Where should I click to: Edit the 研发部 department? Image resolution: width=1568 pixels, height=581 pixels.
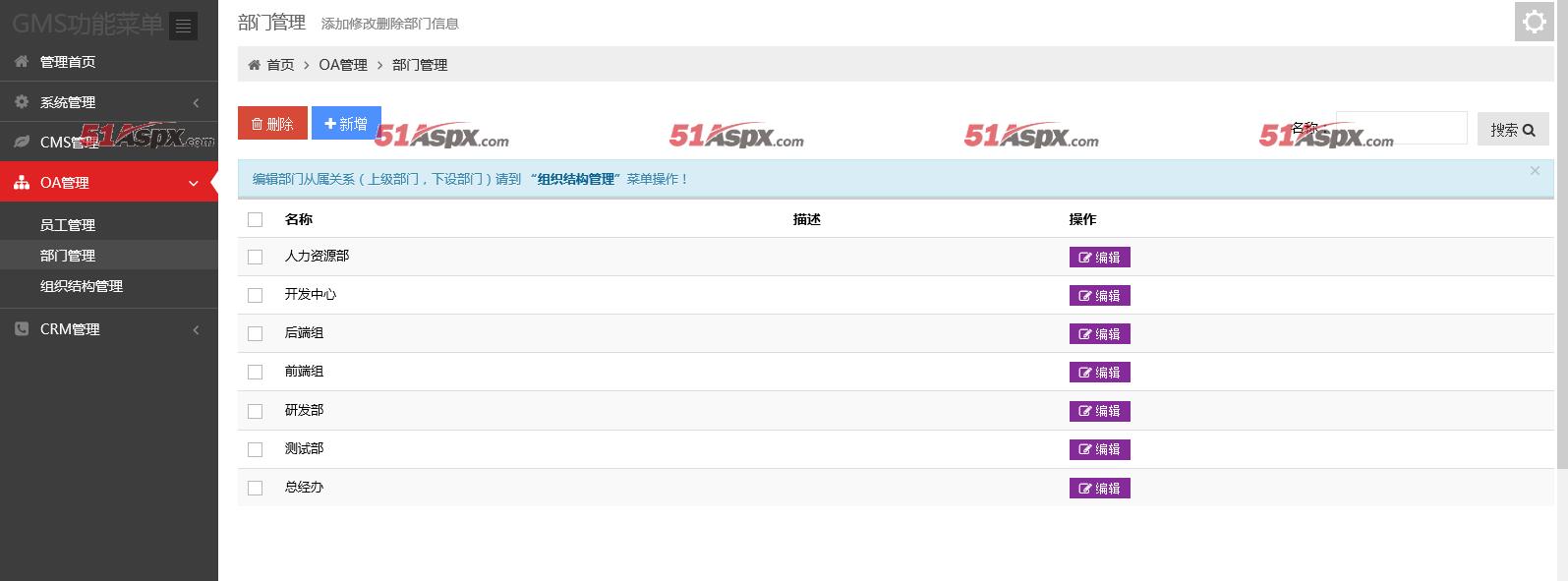(1100, 411)
